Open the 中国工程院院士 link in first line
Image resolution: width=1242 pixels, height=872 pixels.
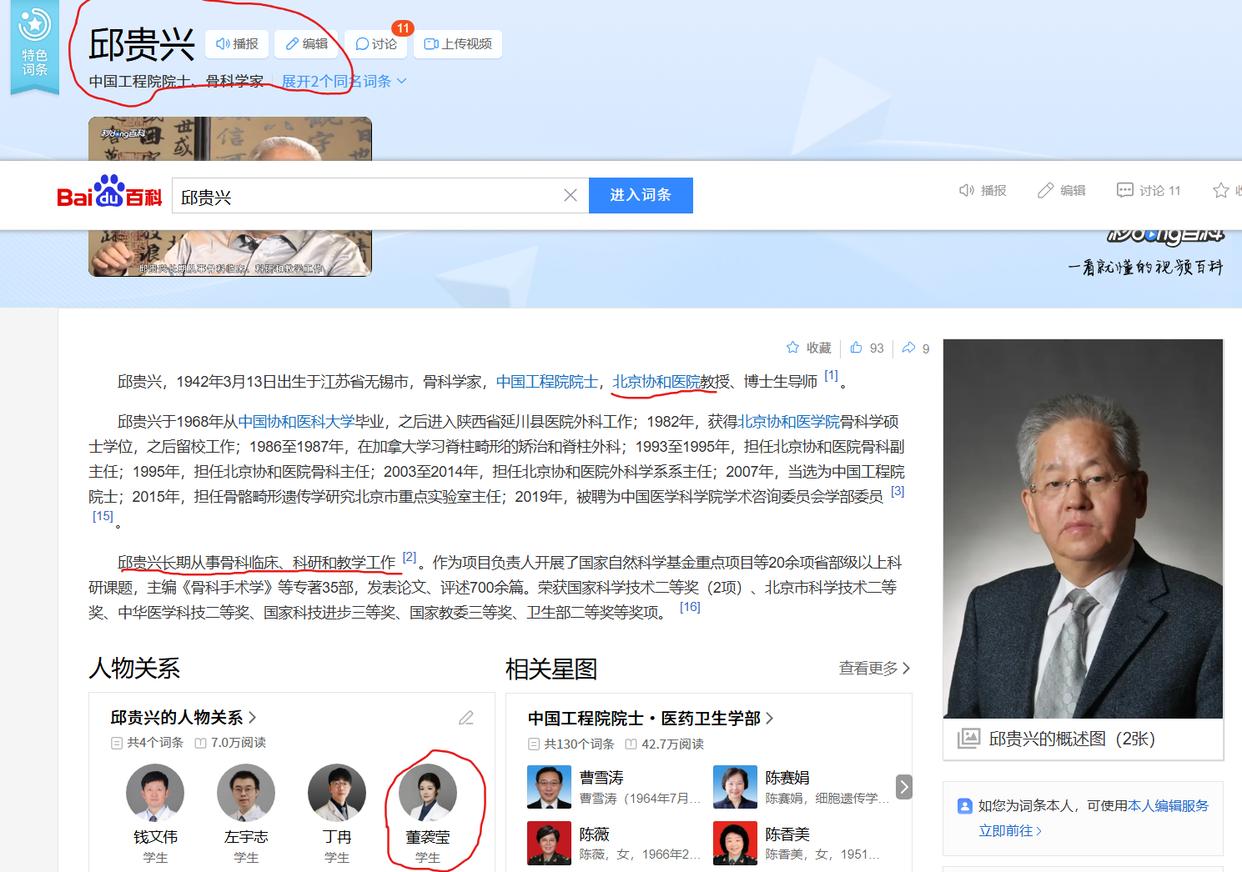click(546, 382)
